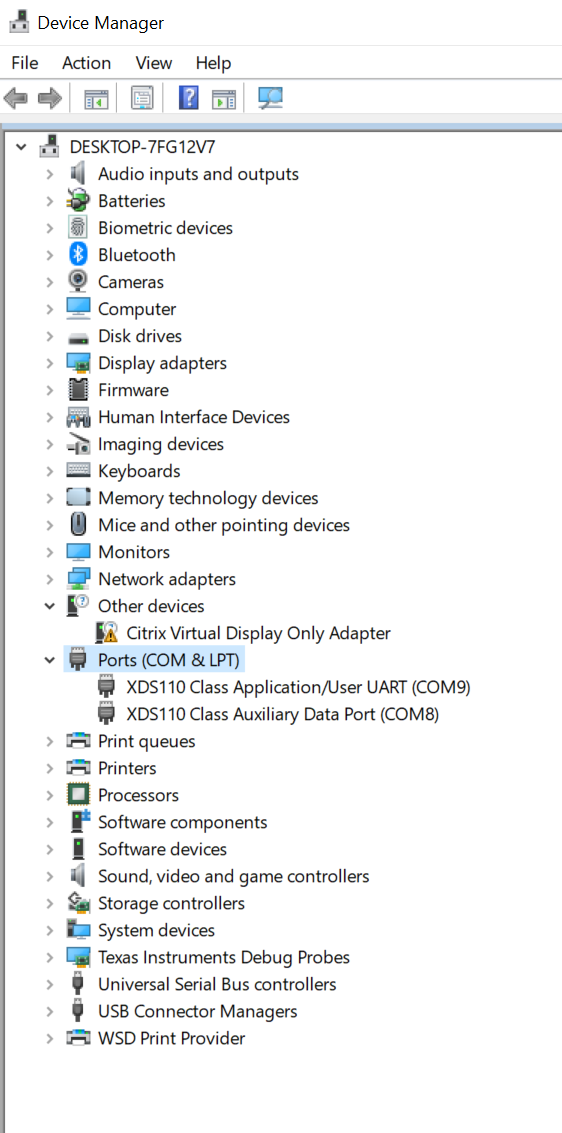The image size is (562, 1133).
Task: Open the Action menu
Action: click(x=87, y=63)
